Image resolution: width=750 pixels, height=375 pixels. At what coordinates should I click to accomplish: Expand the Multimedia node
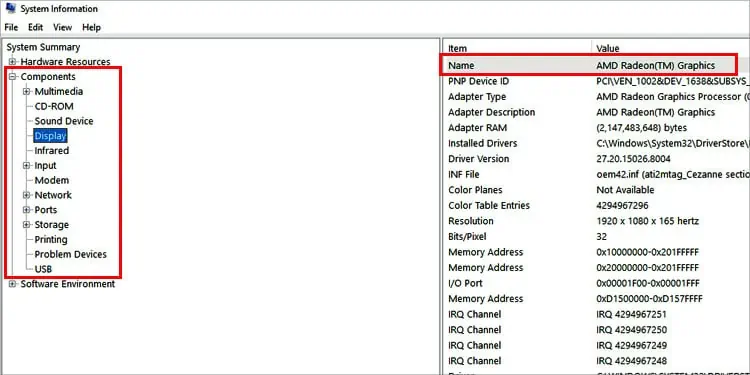(x=26, y=91)
